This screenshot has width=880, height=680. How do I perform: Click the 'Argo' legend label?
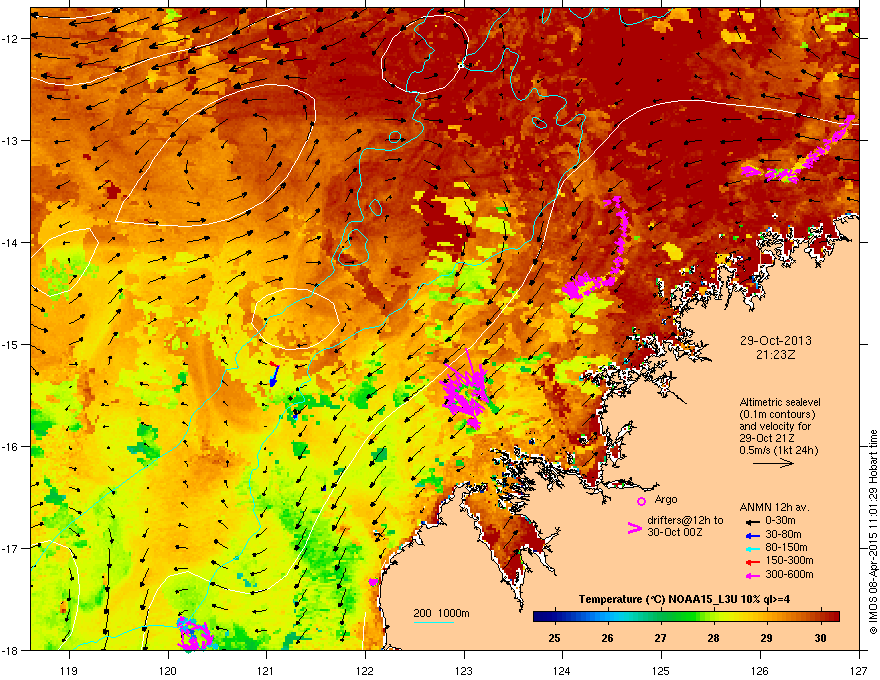tap(666, 499)
